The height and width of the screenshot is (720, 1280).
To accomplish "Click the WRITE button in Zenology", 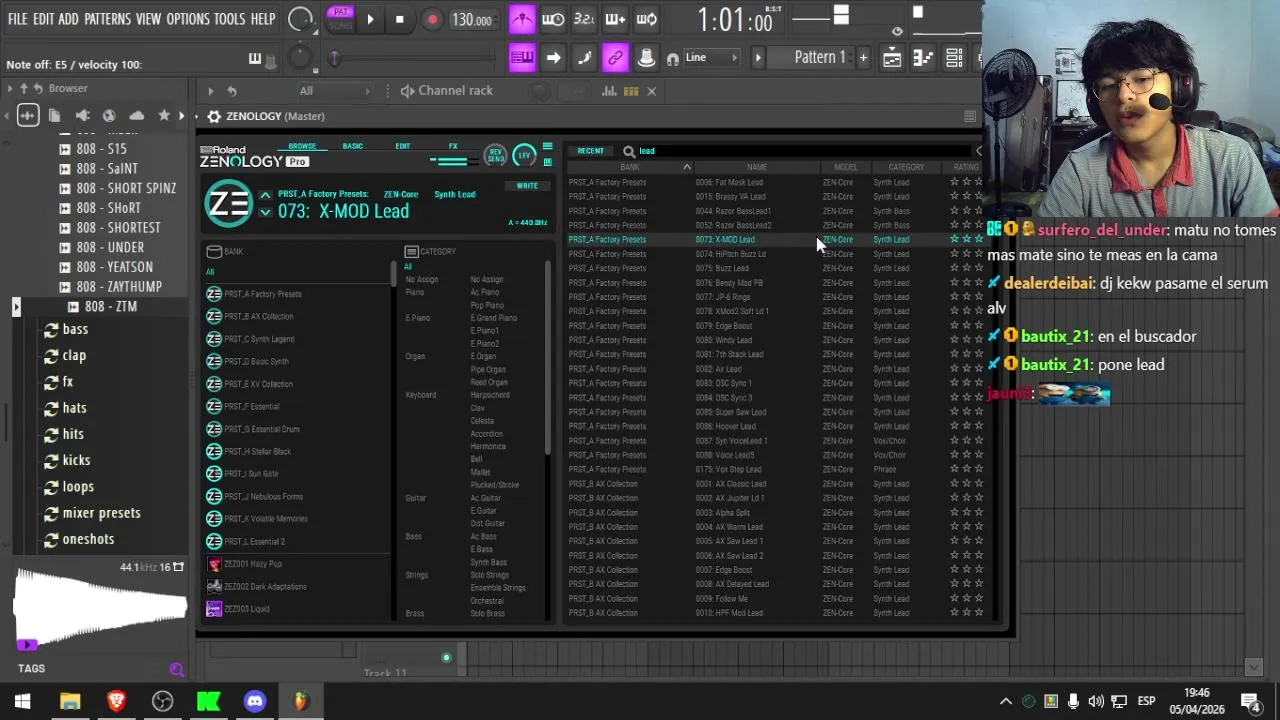I will 527,186.
